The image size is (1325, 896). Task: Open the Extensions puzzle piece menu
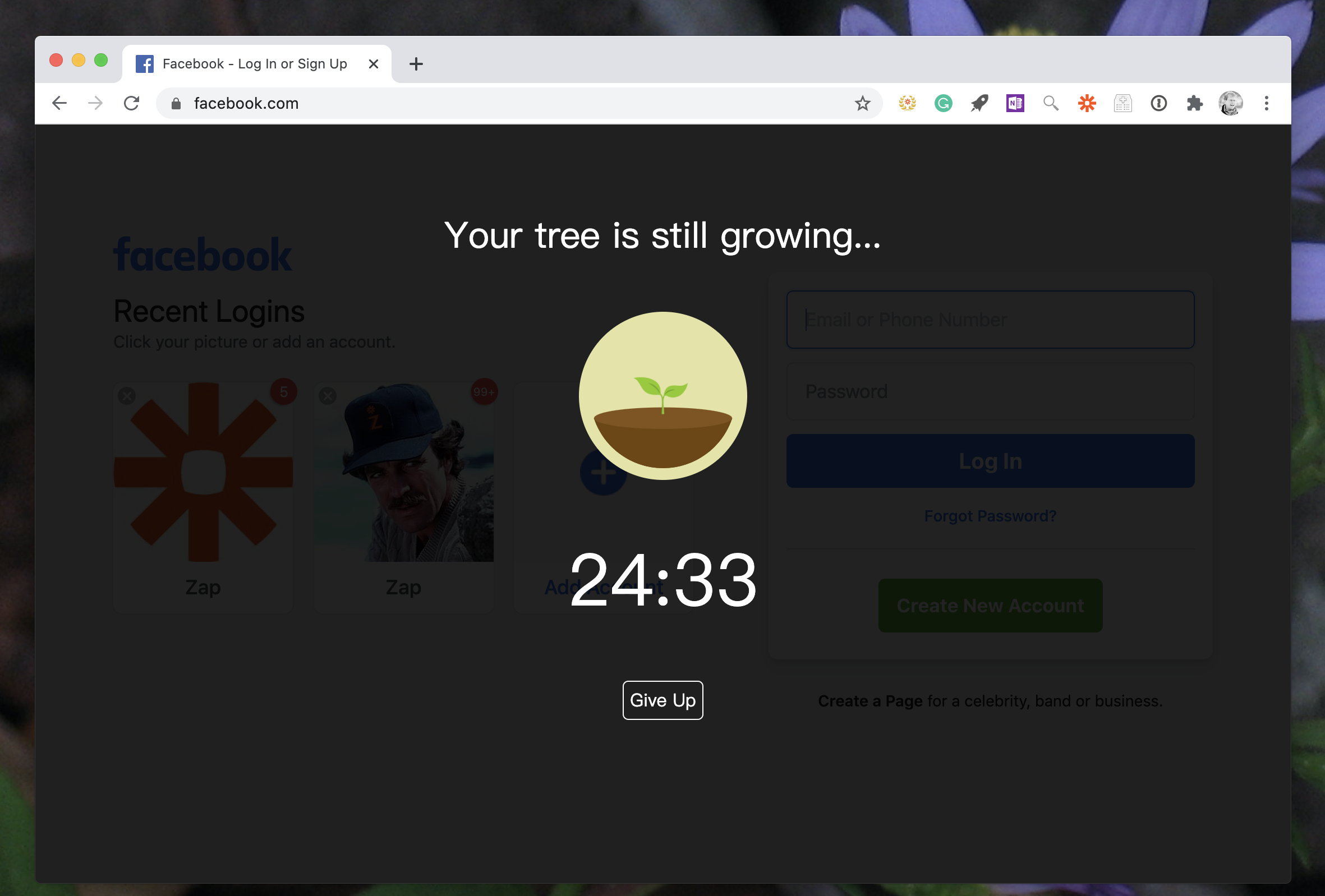pyautogui.click(x=1194, y=103)
